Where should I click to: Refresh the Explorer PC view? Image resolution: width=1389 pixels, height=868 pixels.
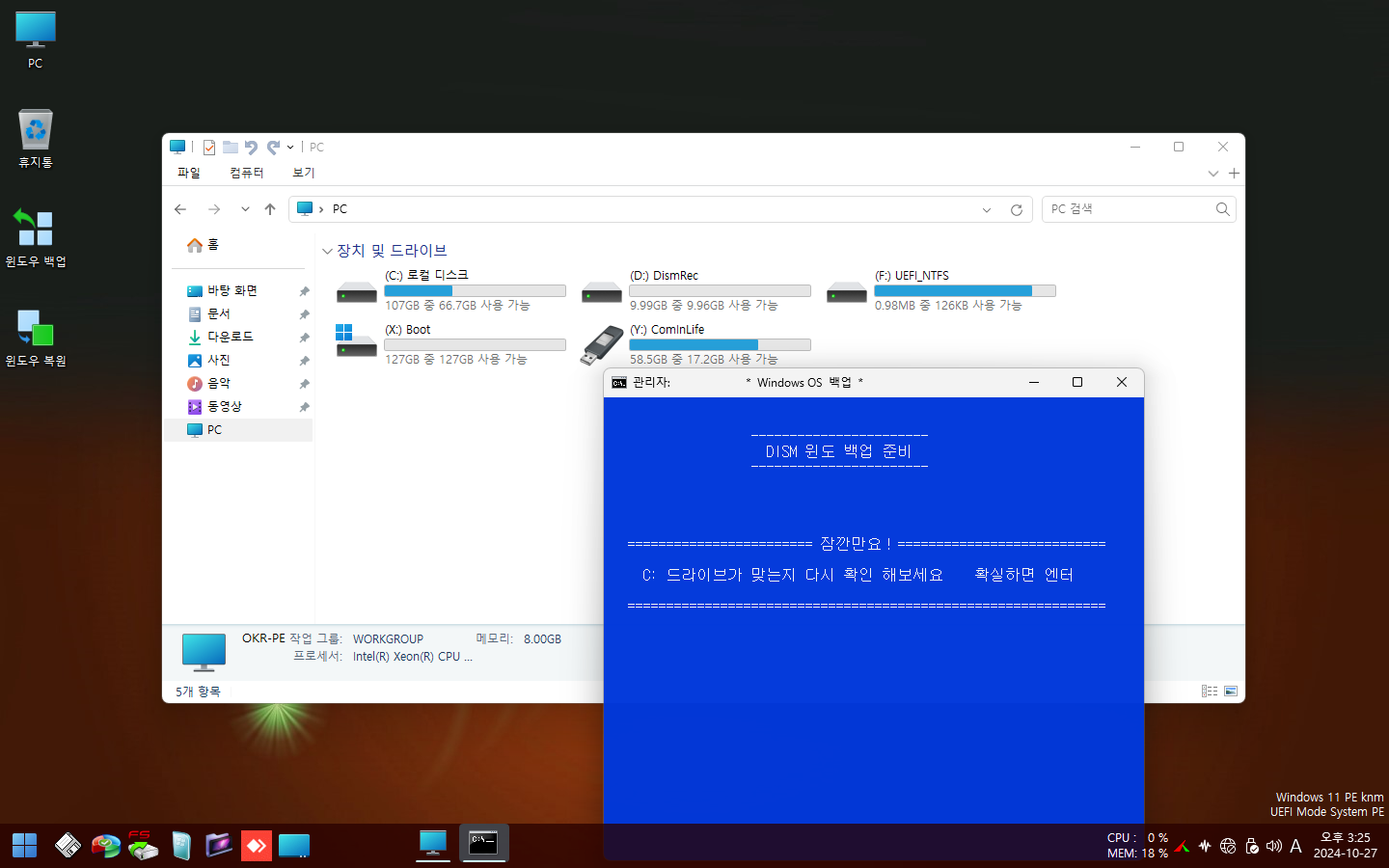(x=1017, y=210)
